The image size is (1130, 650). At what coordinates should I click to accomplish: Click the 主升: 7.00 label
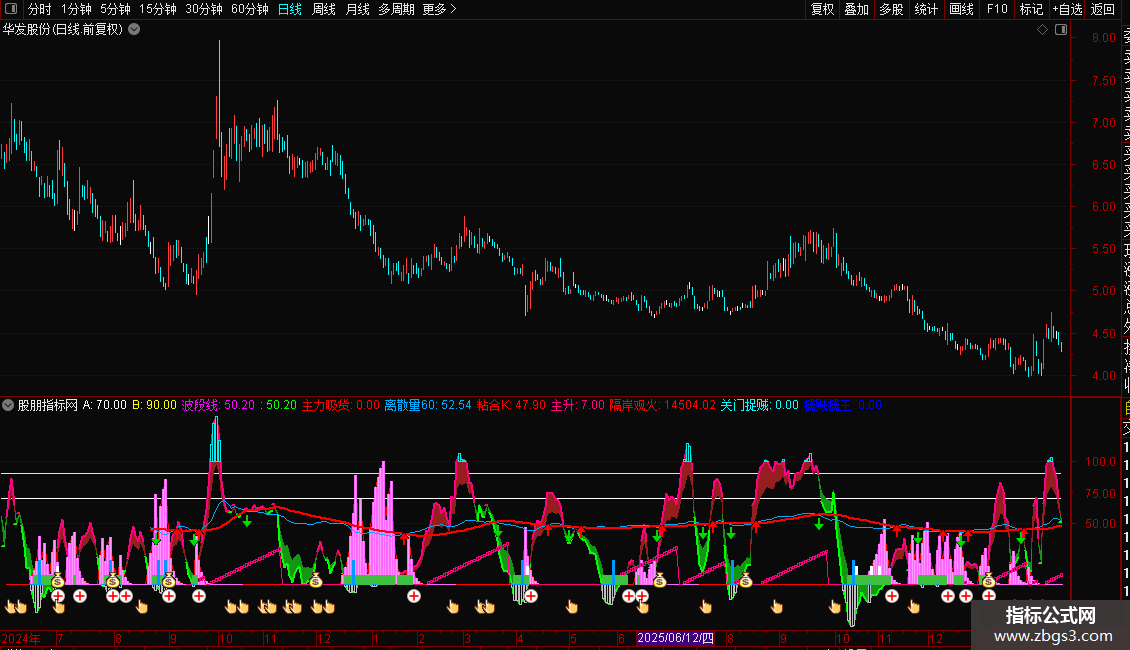pyautogui.click(x=578, y=405)
